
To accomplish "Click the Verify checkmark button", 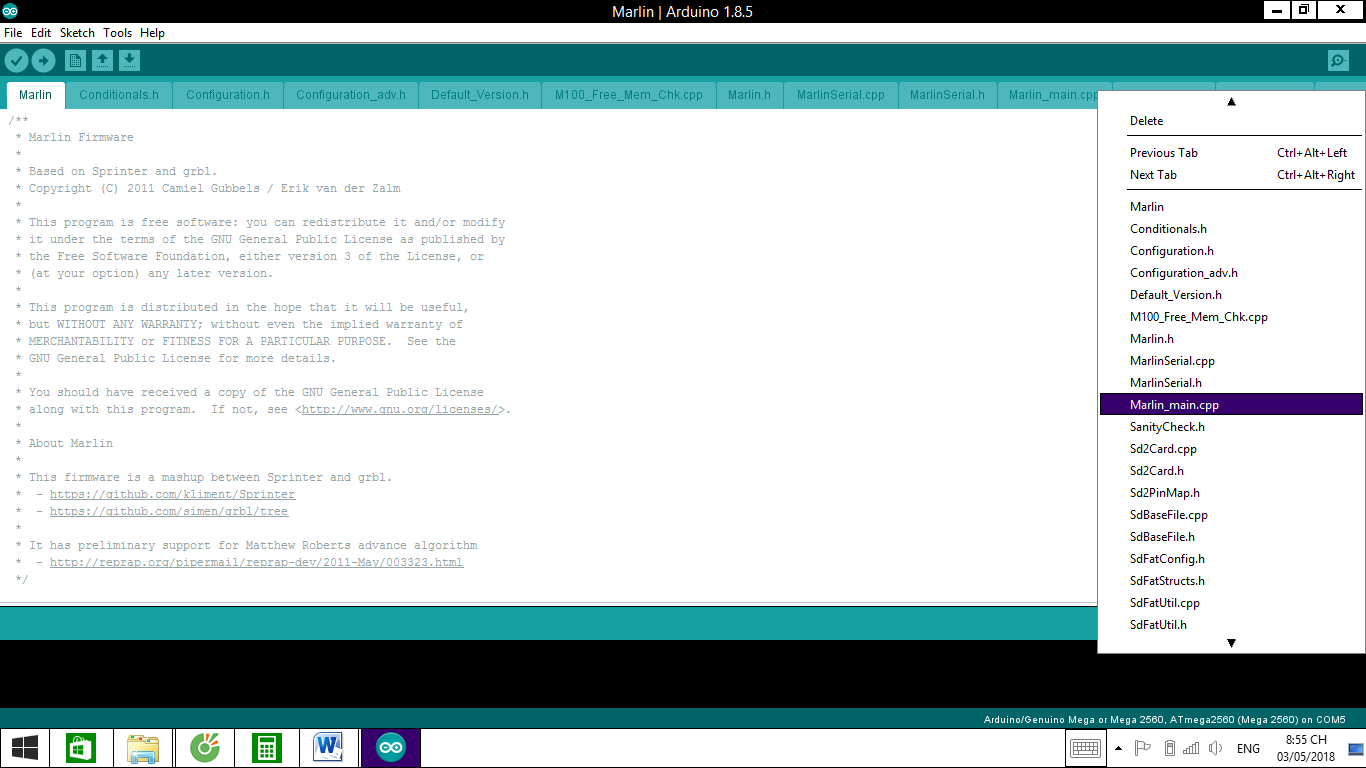I will (16, 61).
